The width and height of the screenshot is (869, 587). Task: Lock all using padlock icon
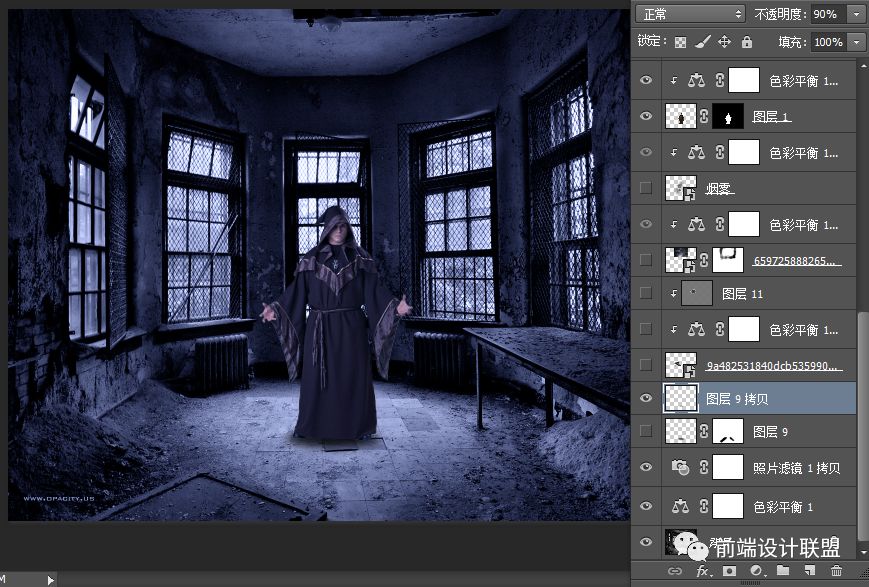pyautogui.click(x=747, y=42)
